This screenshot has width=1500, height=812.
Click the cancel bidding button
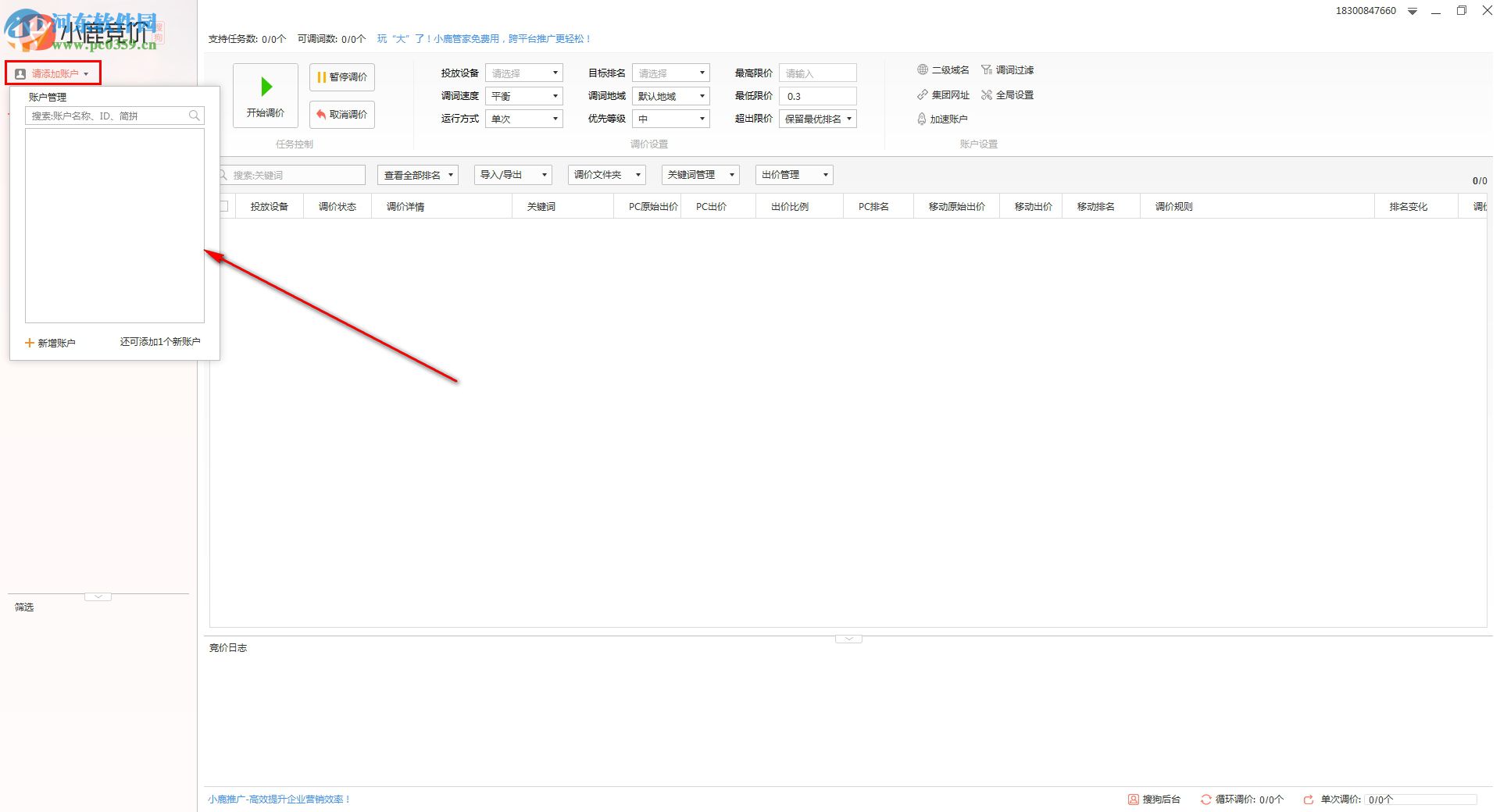[342, 115]
